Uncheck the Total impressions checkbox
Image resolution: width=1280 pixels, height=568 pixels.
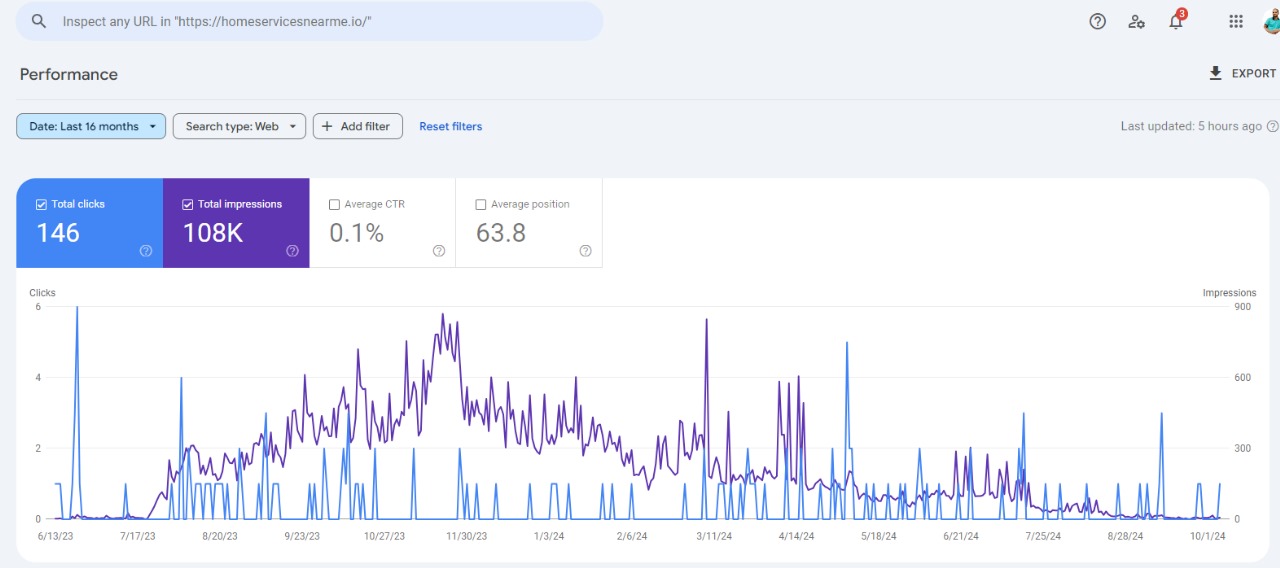(188, 204)
